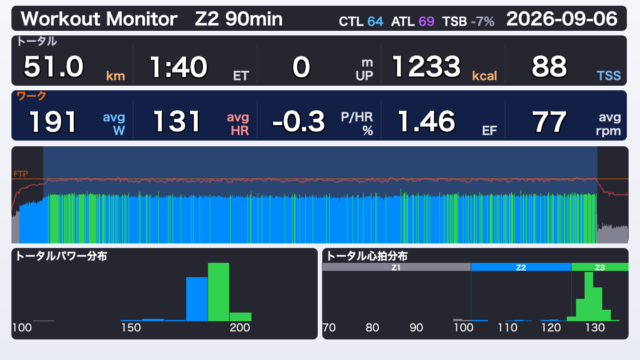Click the ATL 69 value

[413, 21]
